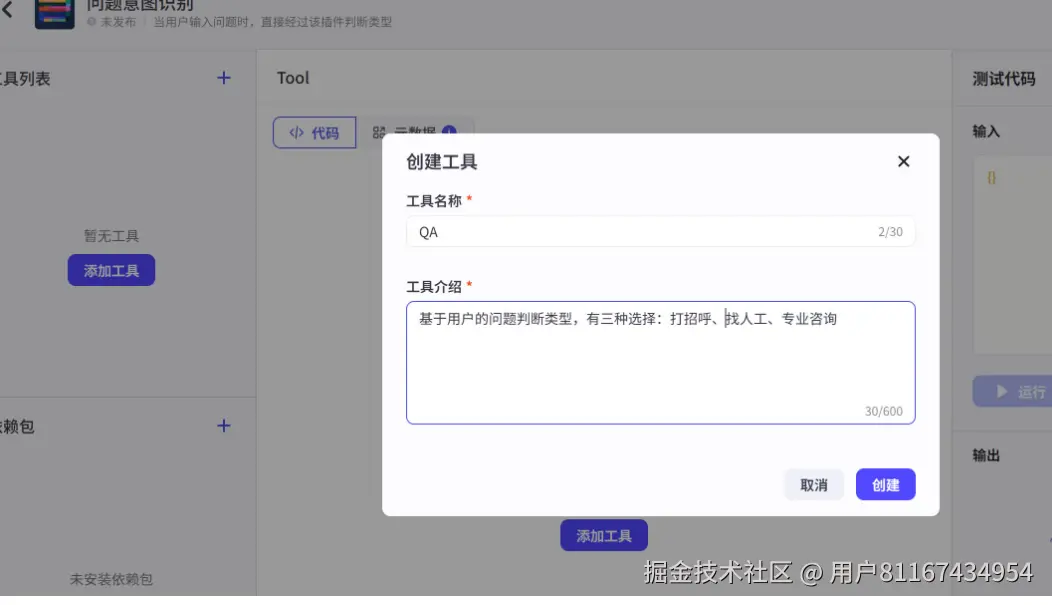Click the 2/30 character counter
This screenshot has width=1052, height=605.
pos(890,231)
